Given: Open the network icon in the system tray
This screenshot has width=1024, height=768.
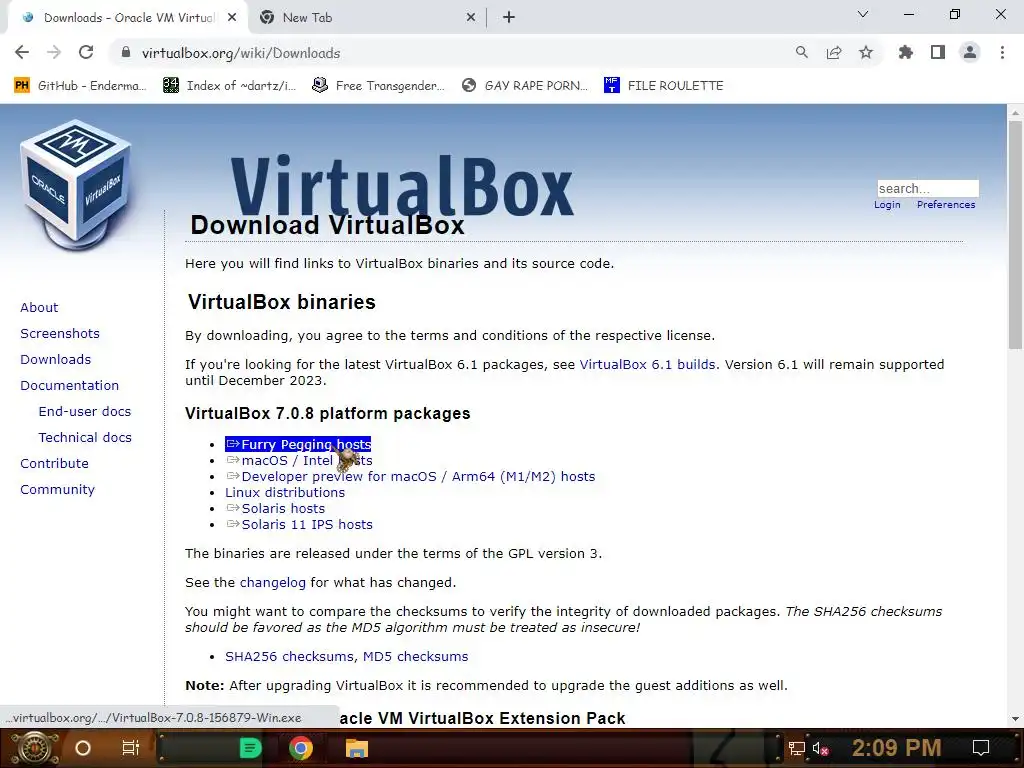Looking at the screenshot, I should tap(796, 748).
